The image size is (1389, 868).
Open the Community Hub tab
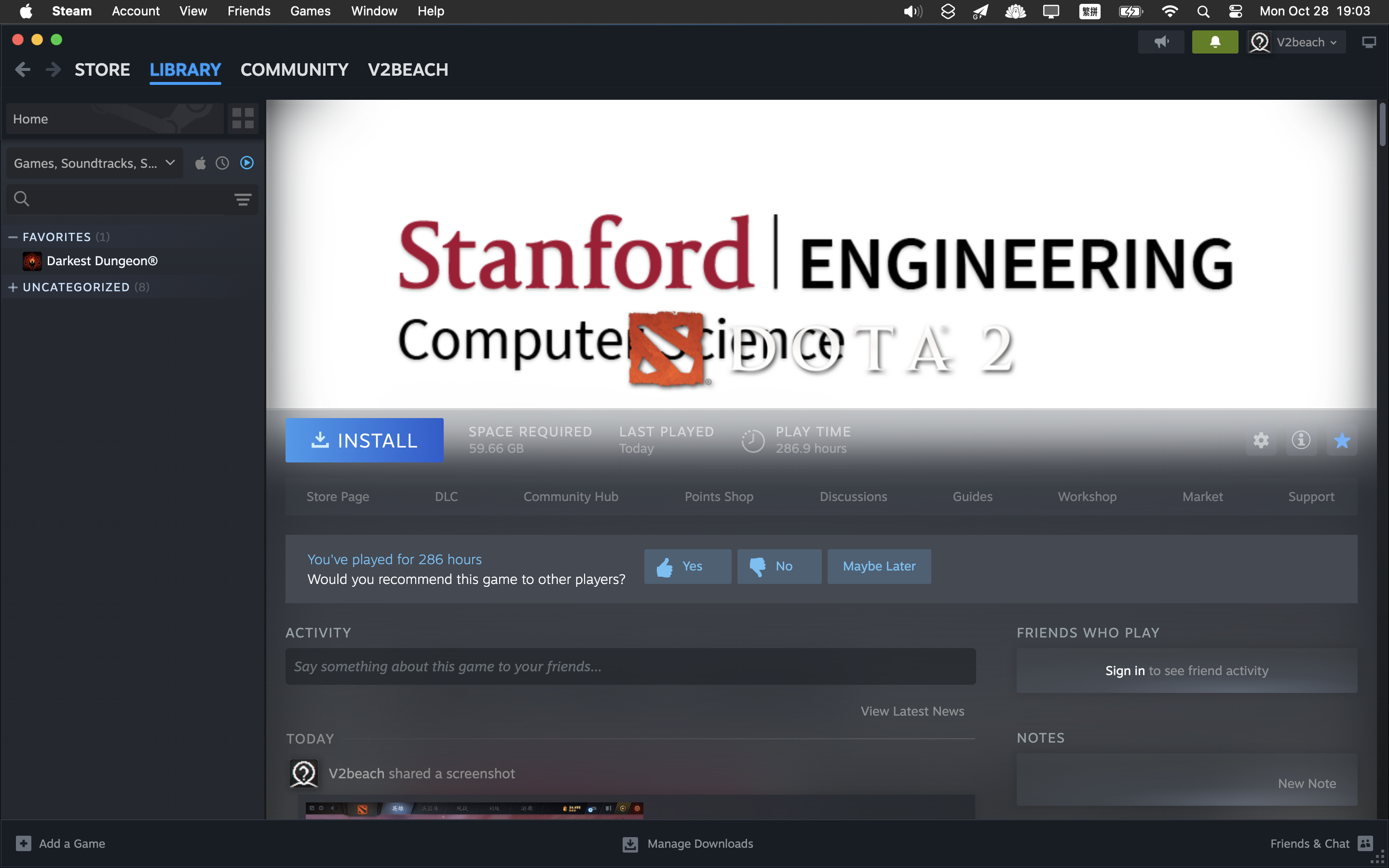[x=571, y=496]
